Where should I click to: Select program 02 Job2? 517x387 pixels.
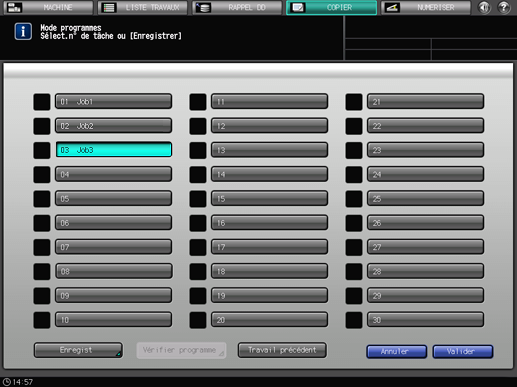click(113, 126)
